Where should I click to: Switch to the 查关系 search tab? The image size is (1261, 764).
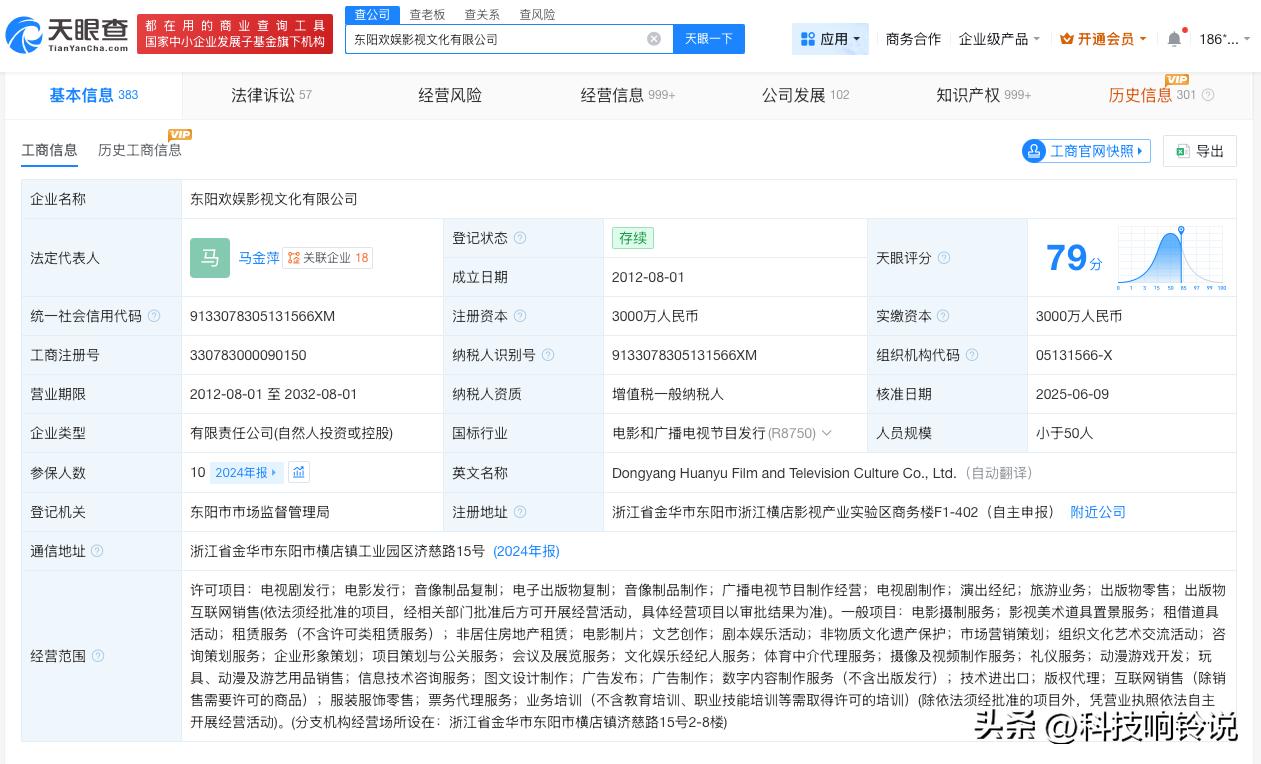(x=482, y=15)
